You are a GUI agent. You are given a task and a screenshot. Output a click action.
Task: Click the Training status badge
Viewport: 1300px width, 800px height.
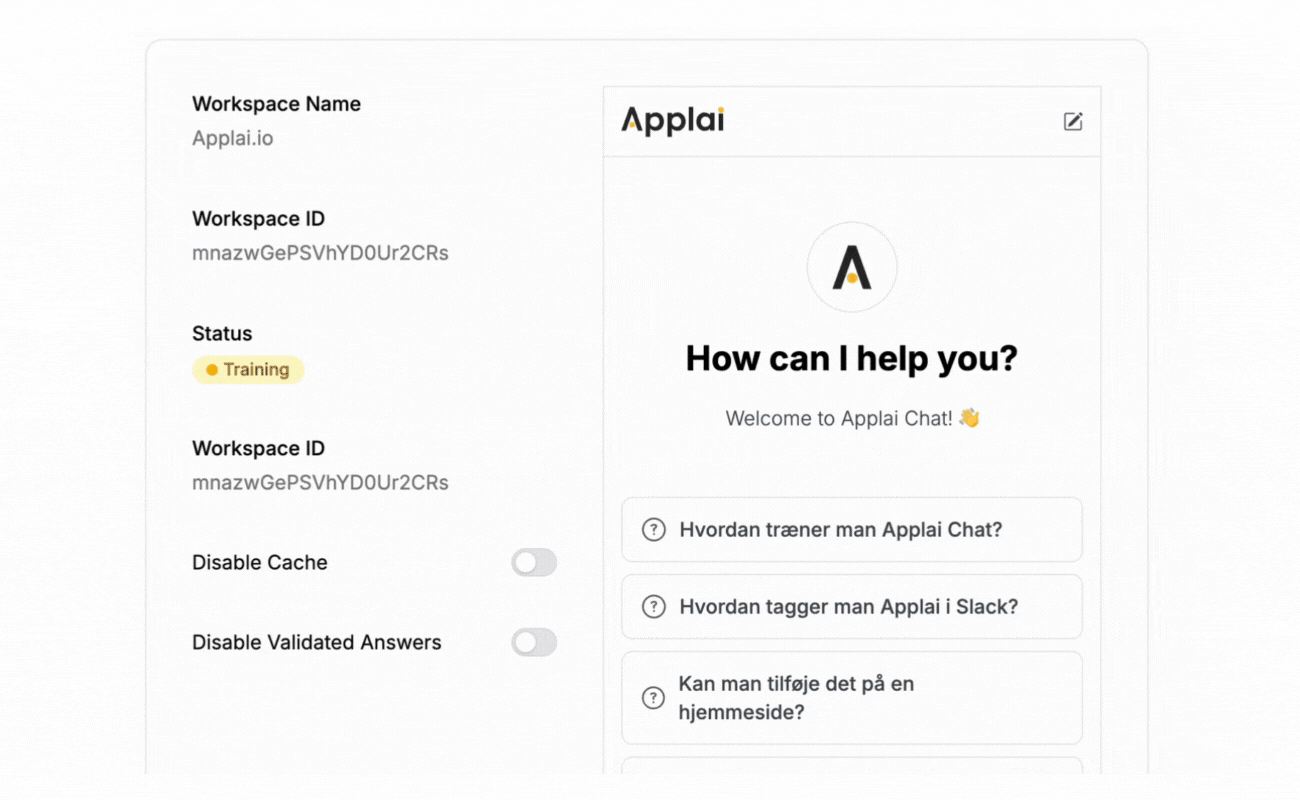pyautogui.click(x=248, y=370)
